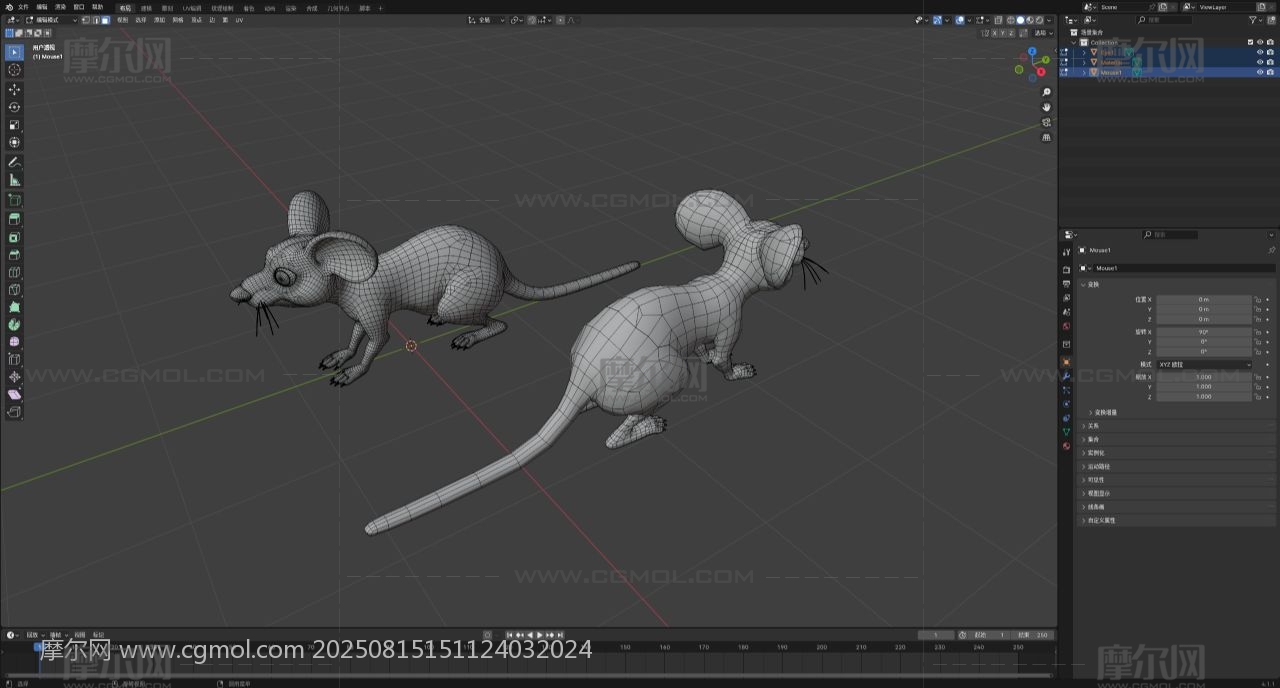The width and height of the screenshot is (1280, 688).
Task: Click the zoom magnifier viewport icon
Action: click(x=1047, y=92)
